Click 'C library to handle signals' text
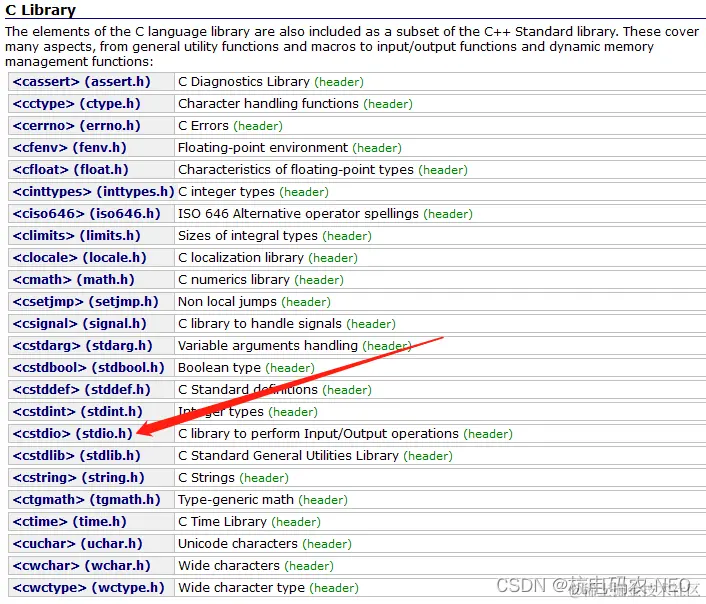The image size is (706, 604). click(260, 324)
